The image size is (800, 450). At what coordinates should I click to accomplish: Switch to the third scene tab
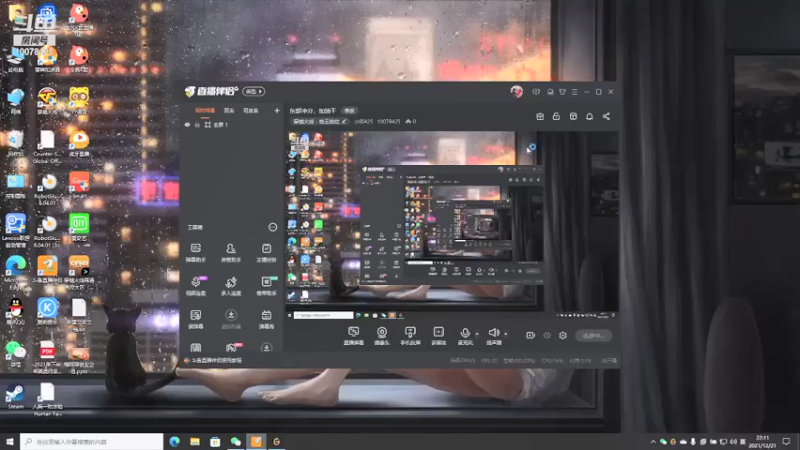click(x=251, y=110)
